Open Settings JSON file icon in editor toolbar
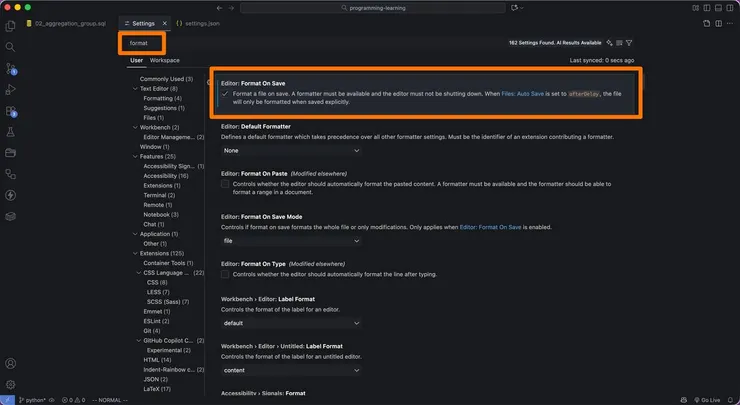This screenshot has width=740, height=405. pos(706,24)
